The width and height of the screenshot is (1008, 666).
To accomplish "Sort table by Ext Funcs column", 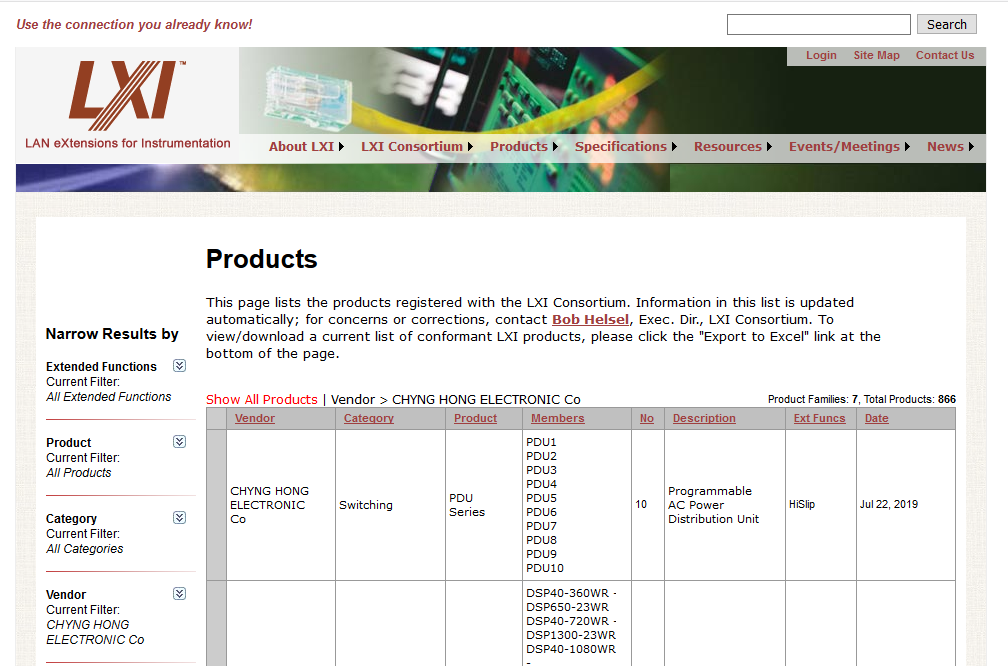I will [x=819, y=418].
